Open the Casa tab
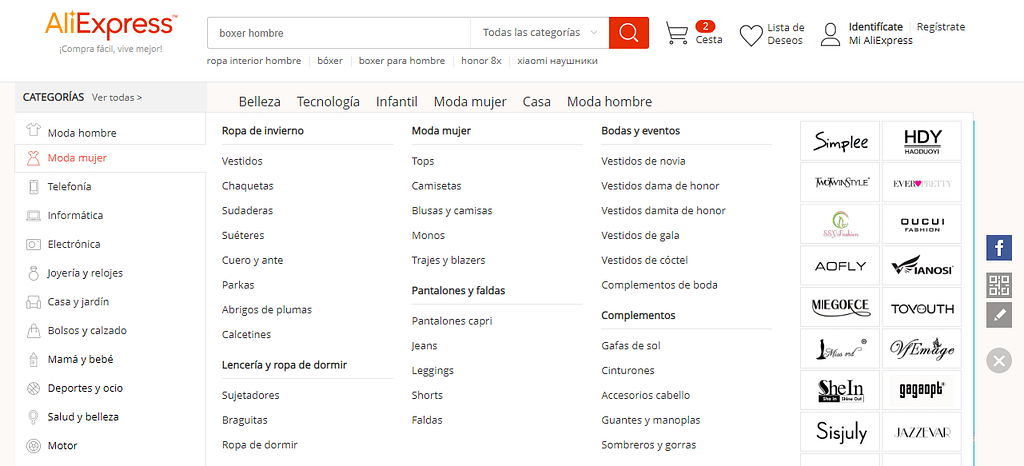 [x=536, y=102]
